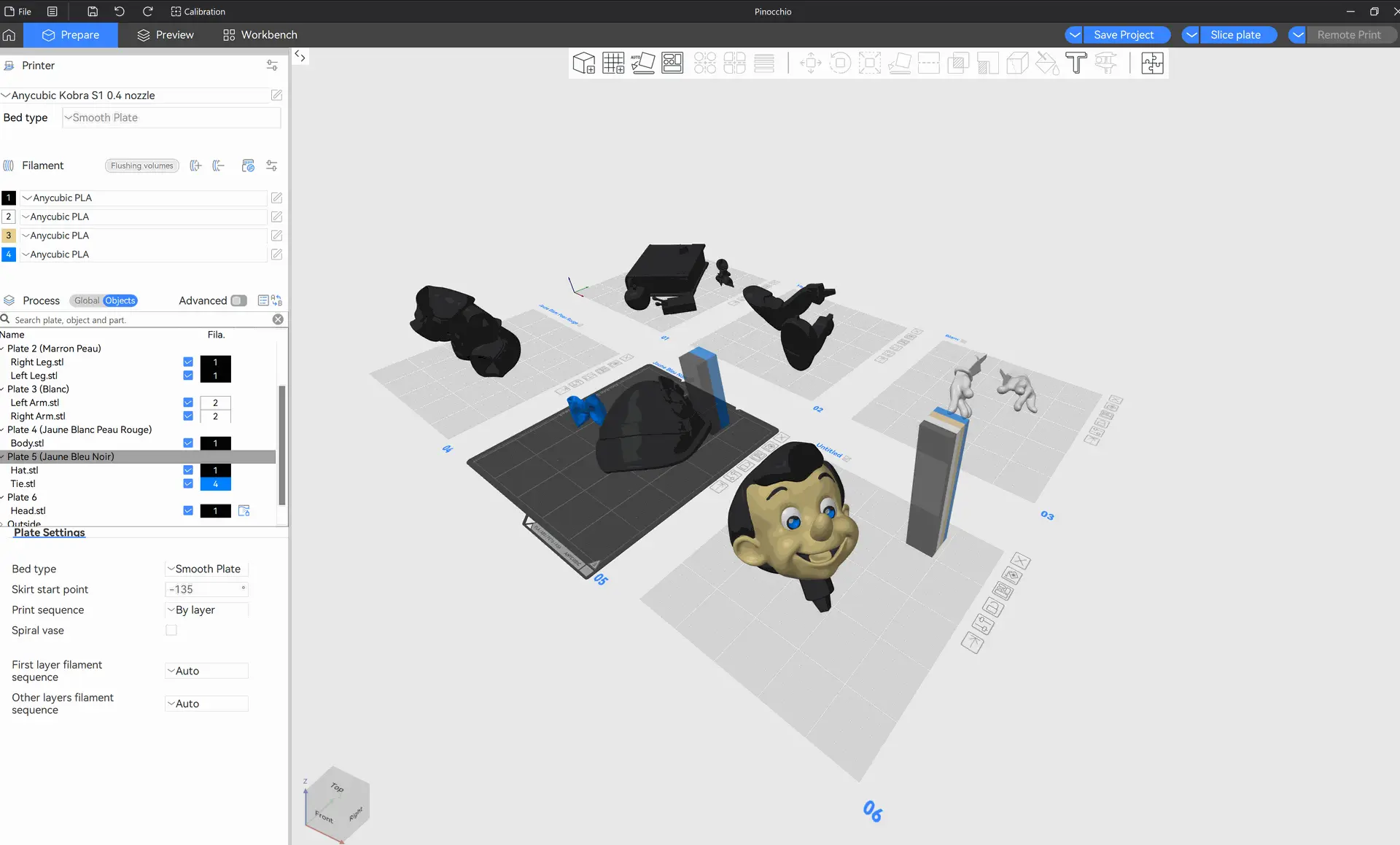Open the printer Bed type dropdown

click(x=171, y=118)
